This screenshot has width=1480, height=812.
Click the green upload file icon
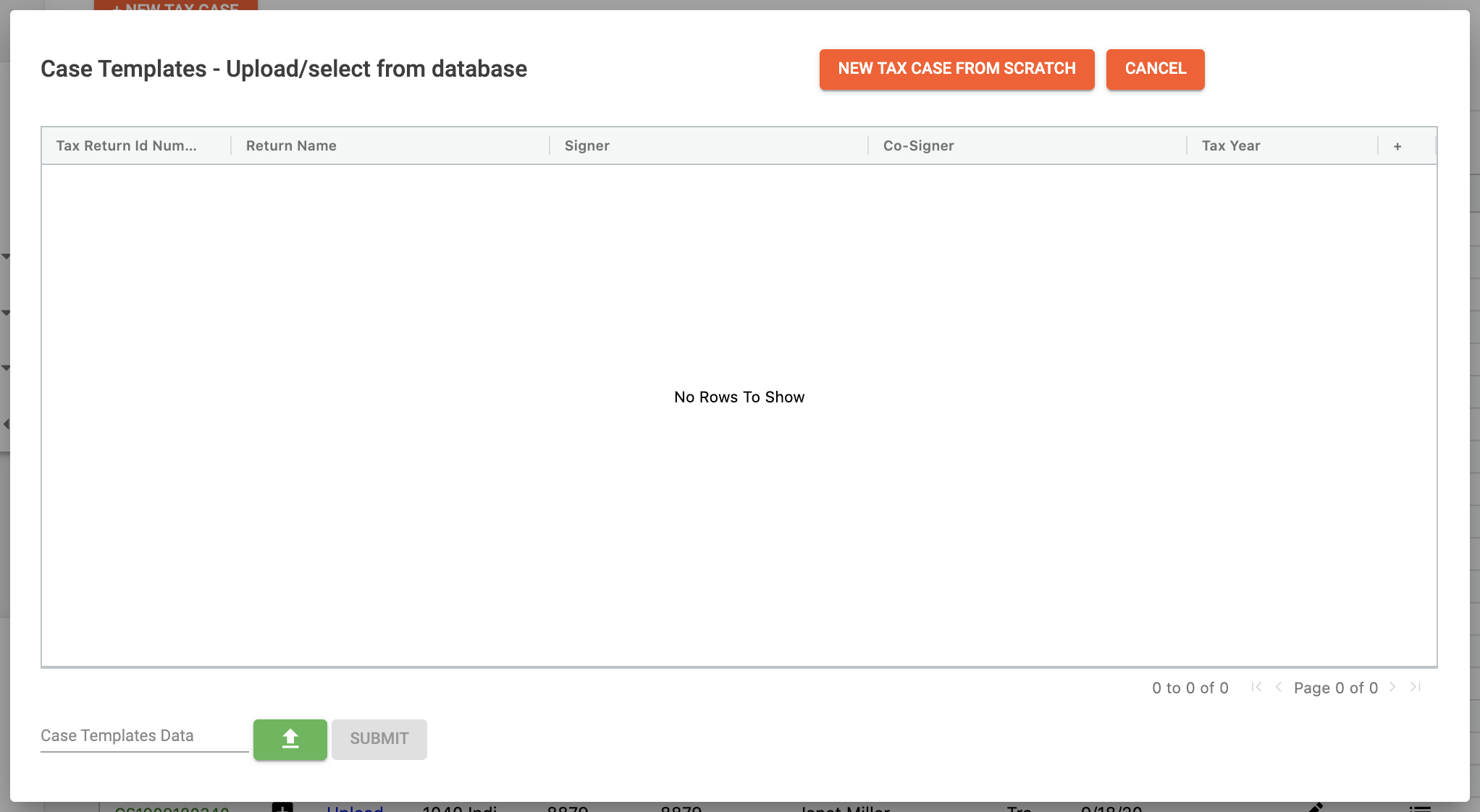(290, 739)
